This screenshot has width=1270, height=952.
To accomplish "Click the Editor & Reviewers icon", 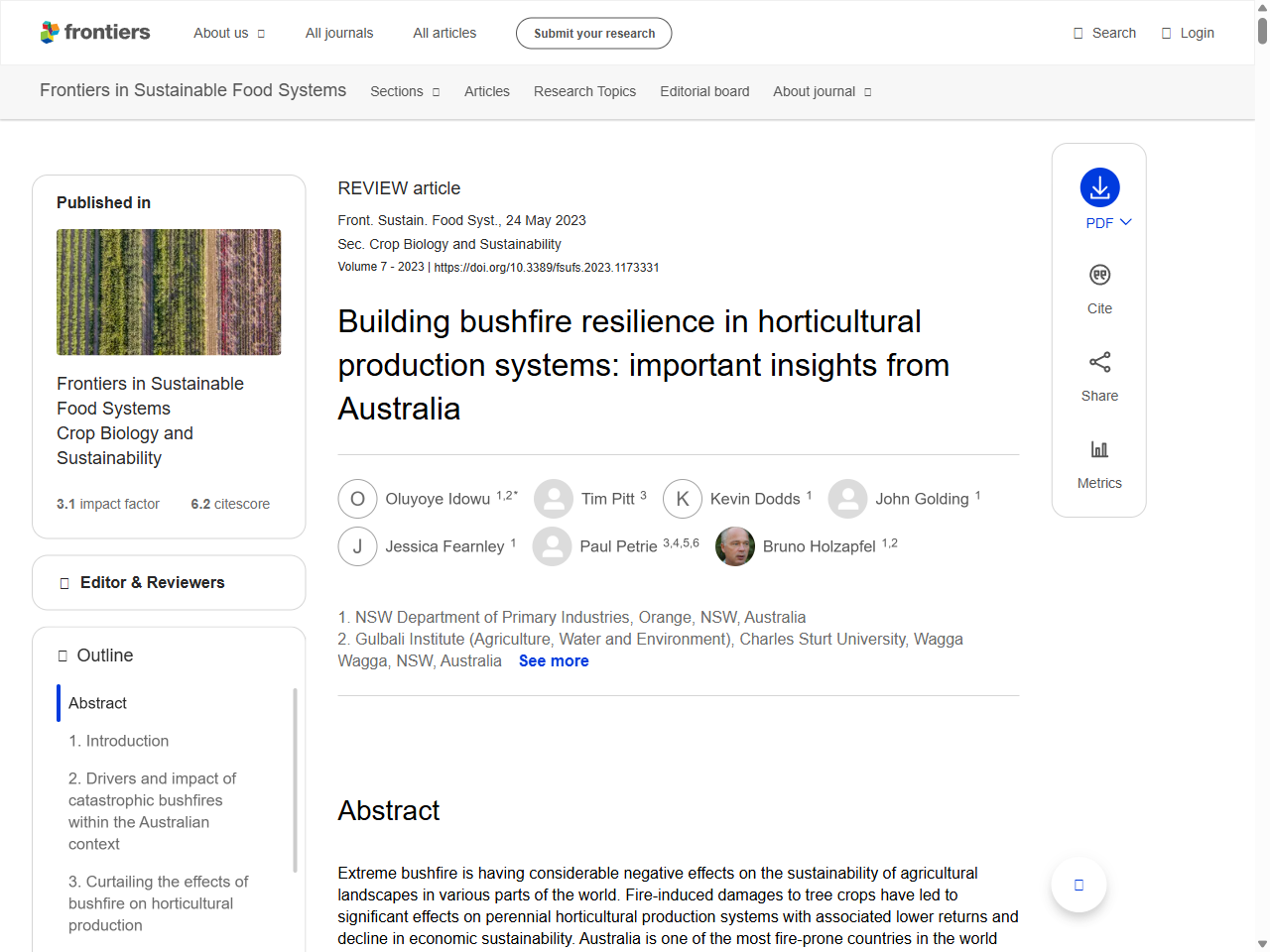I will (64, 583).
